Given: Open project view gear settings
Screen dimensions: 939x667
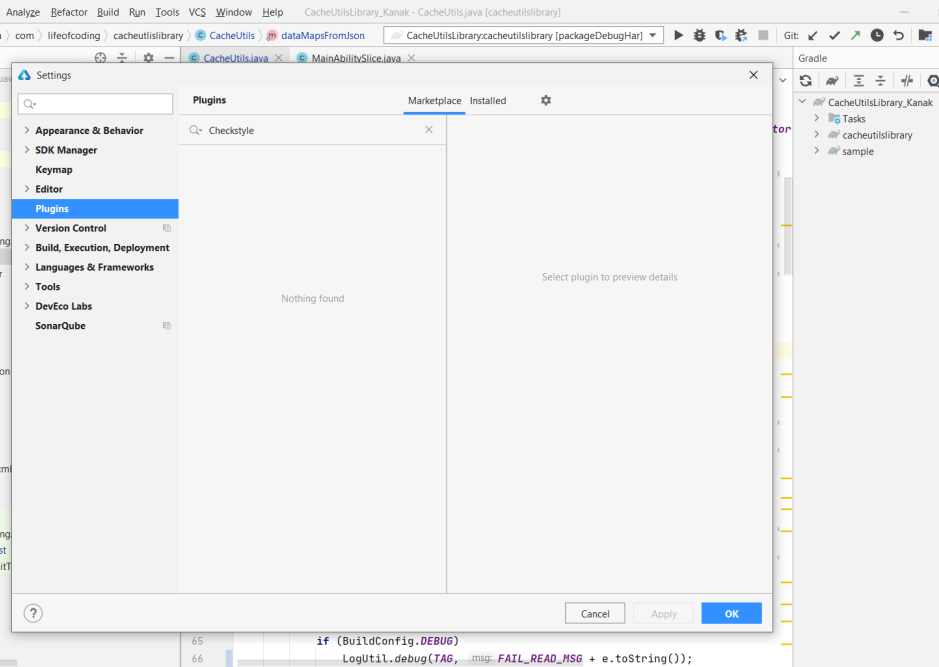Looking at the screenshot, I should coord(149,57).
